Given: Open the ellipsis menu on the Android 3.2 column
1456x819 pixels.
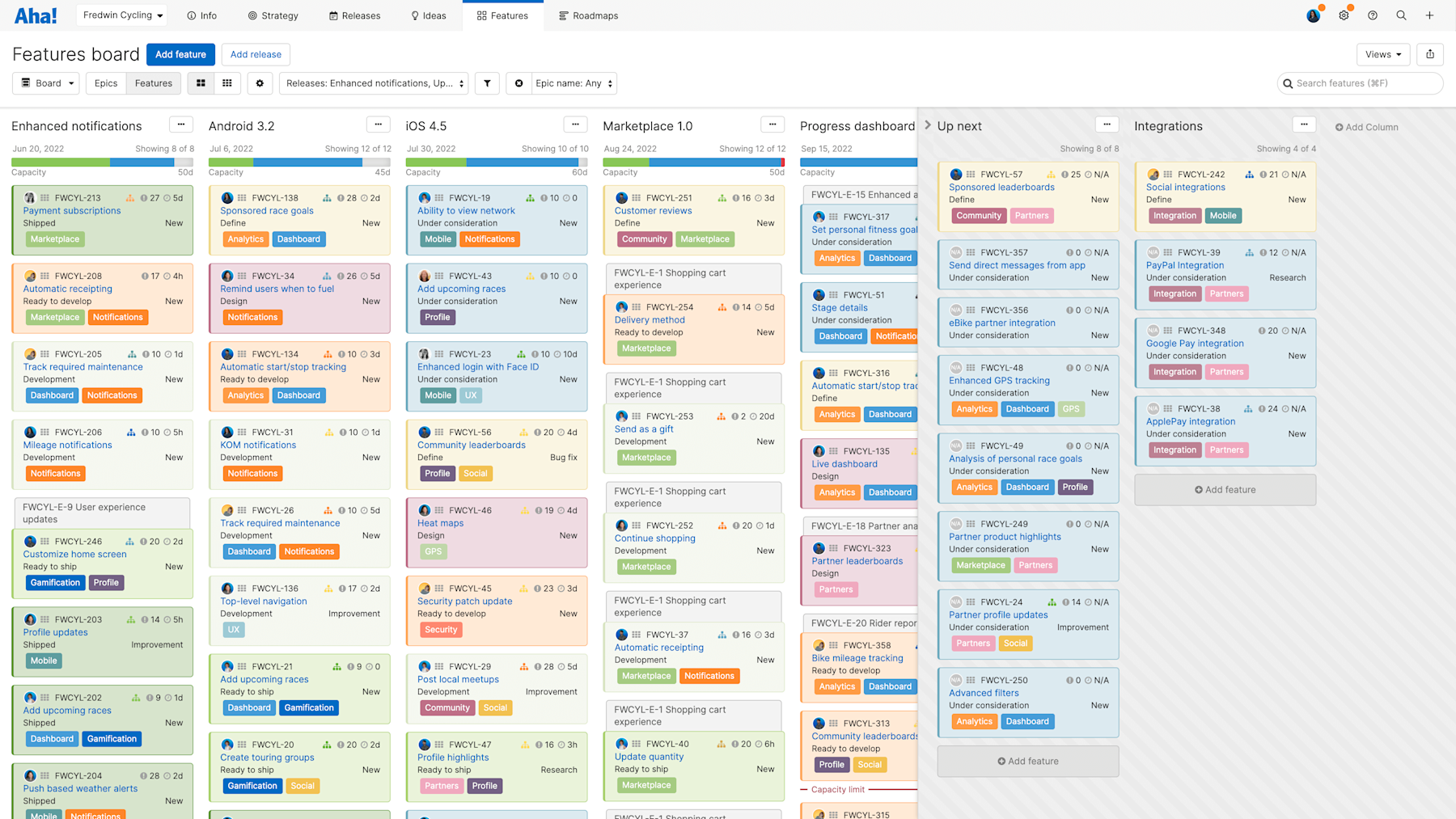Looking at the screenshot, I should [x=378, y=125].
